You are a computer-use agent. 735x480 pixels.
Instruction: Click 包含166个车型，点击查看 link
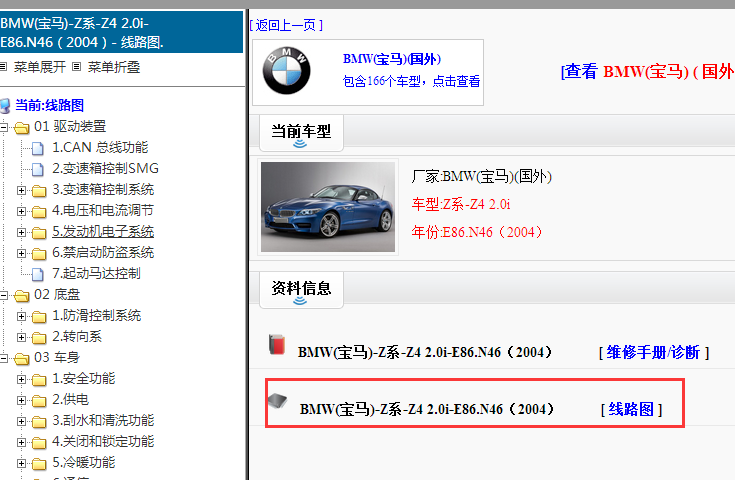(412, 81)
